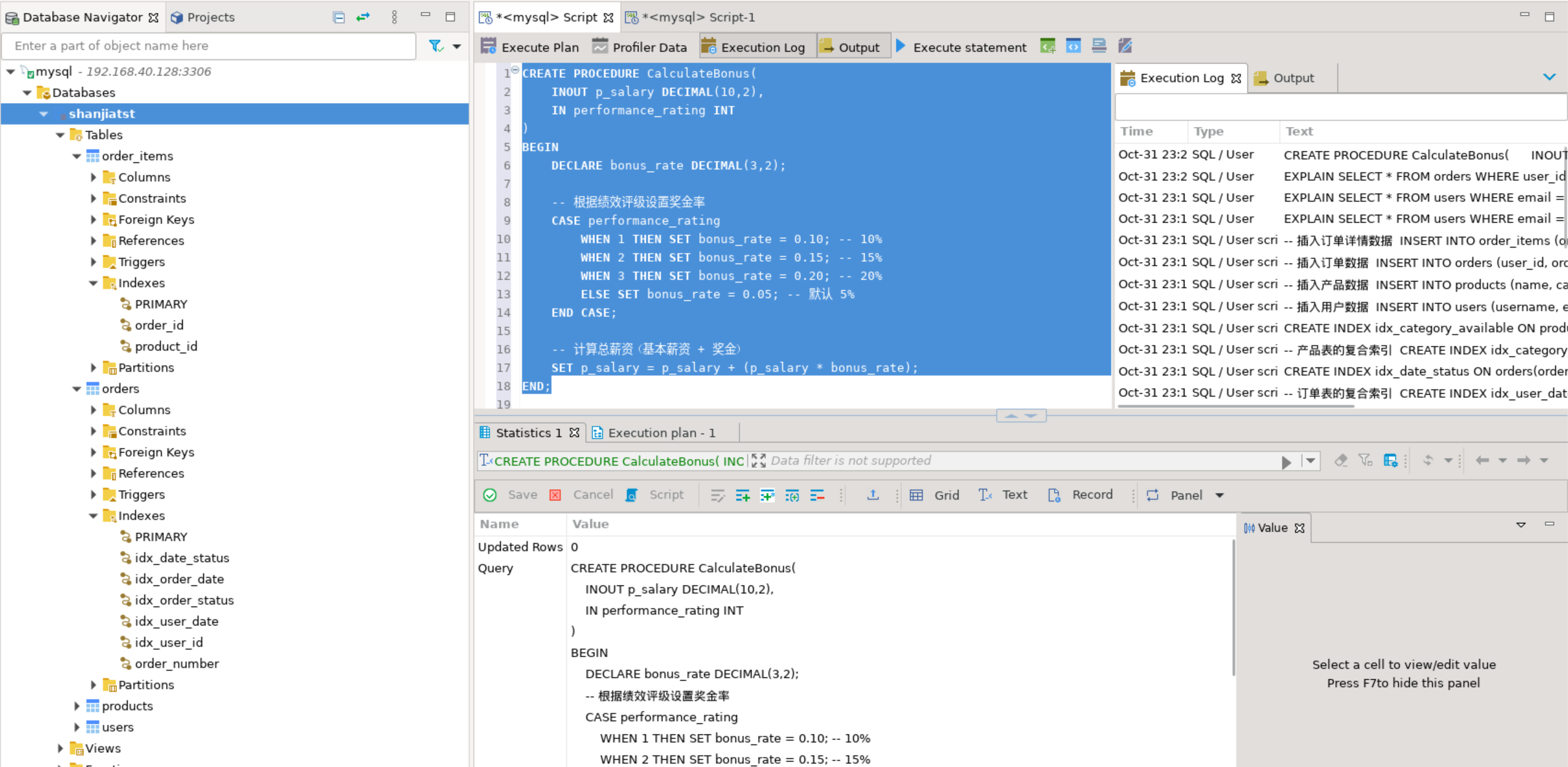Viewport: 1568px width, 767px height.
Task: Toggle the Output panel button
Action: coord(853,47)
